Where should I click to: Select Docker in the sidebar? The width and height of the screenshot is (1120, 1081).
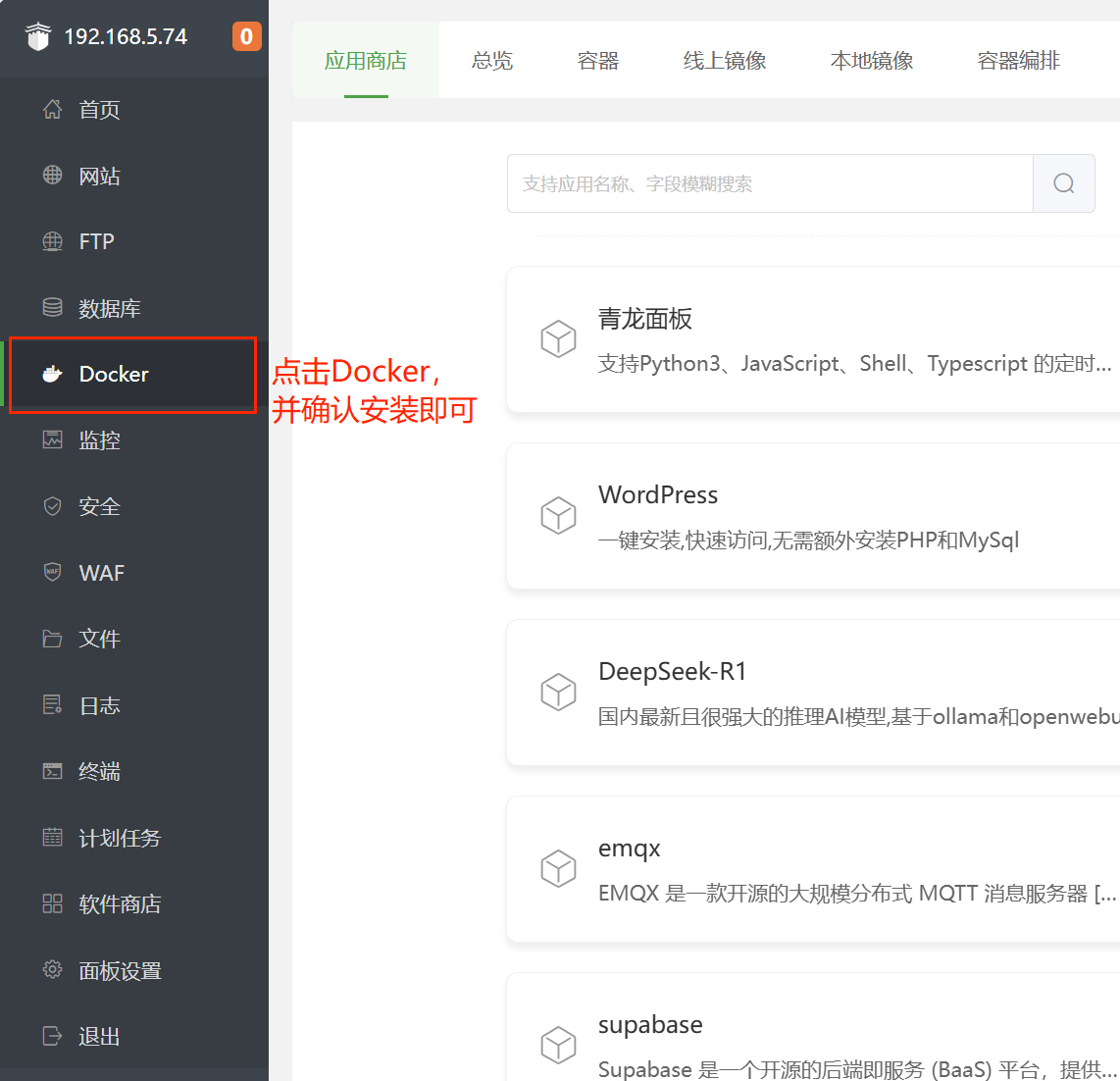[x=134, y=374]
